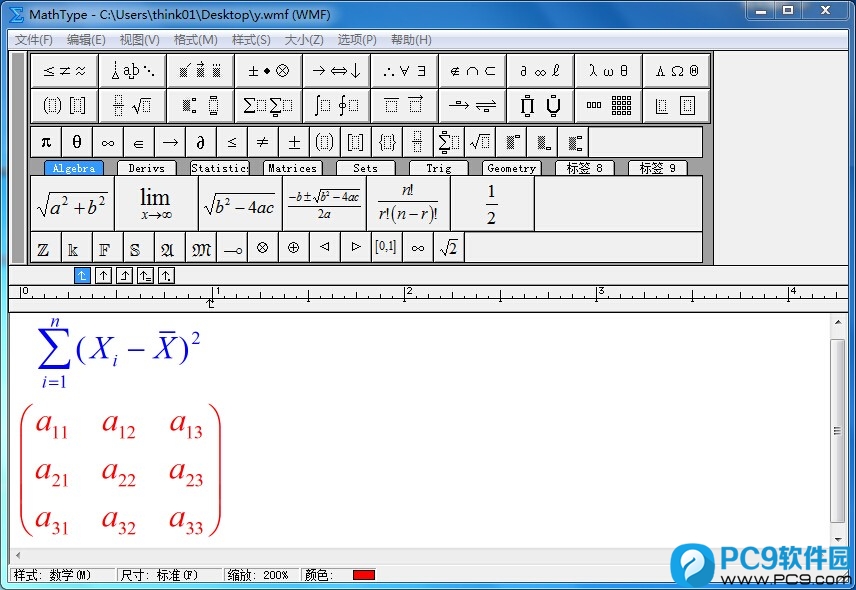Insert the one-half fraction expression
The width and height of the screenshot is (856, 590).
click(492, 204)
